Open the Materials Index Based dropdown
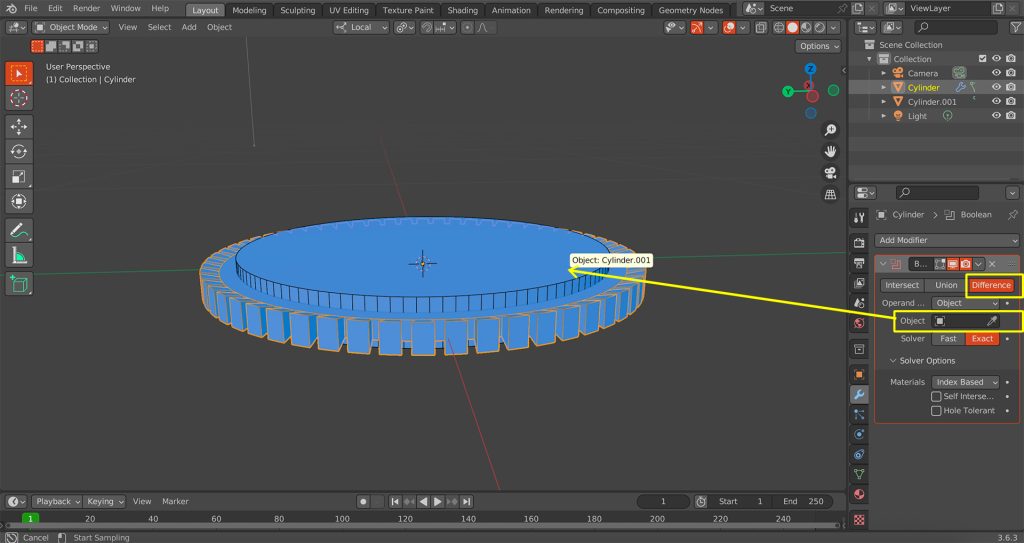1024x543 pixels. (965, 382)
